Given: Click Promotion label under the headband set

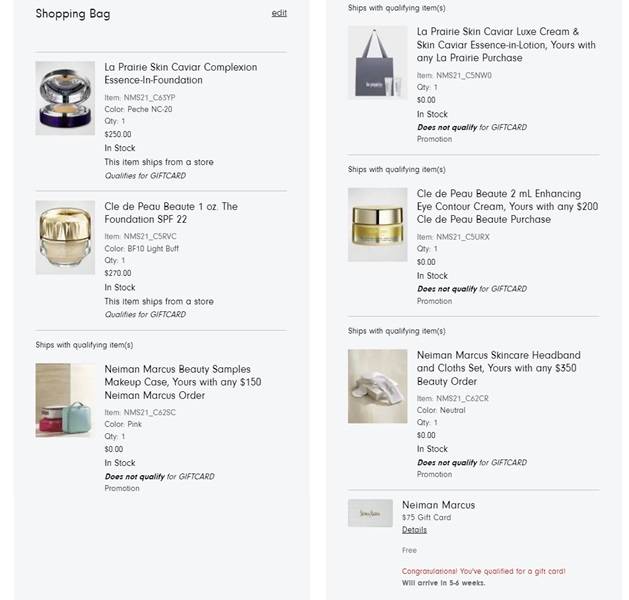Looking at the screenshot, I should pos(434,475).
